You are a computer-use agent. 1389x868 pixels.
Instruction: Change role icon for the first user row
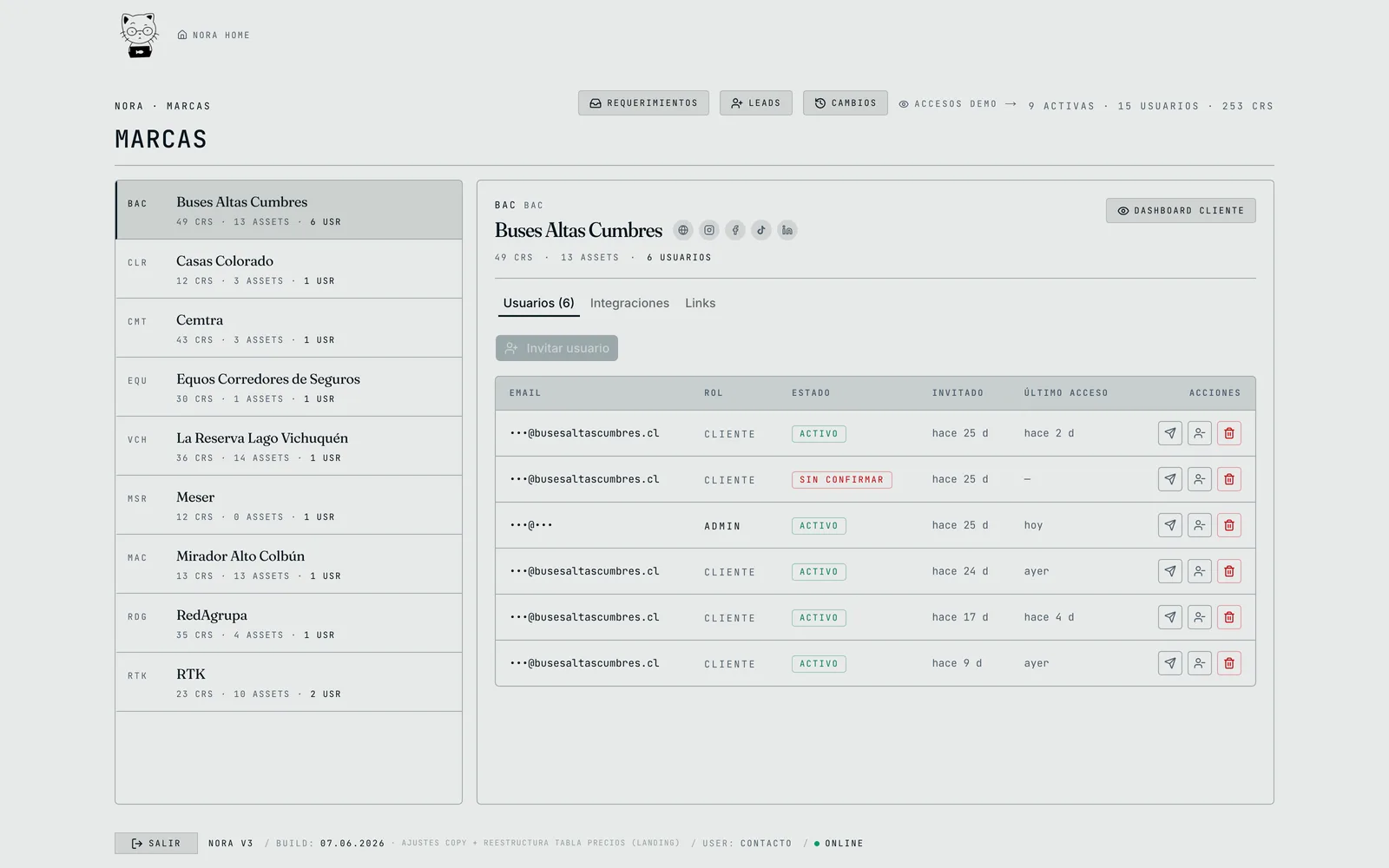[1200, 433]
